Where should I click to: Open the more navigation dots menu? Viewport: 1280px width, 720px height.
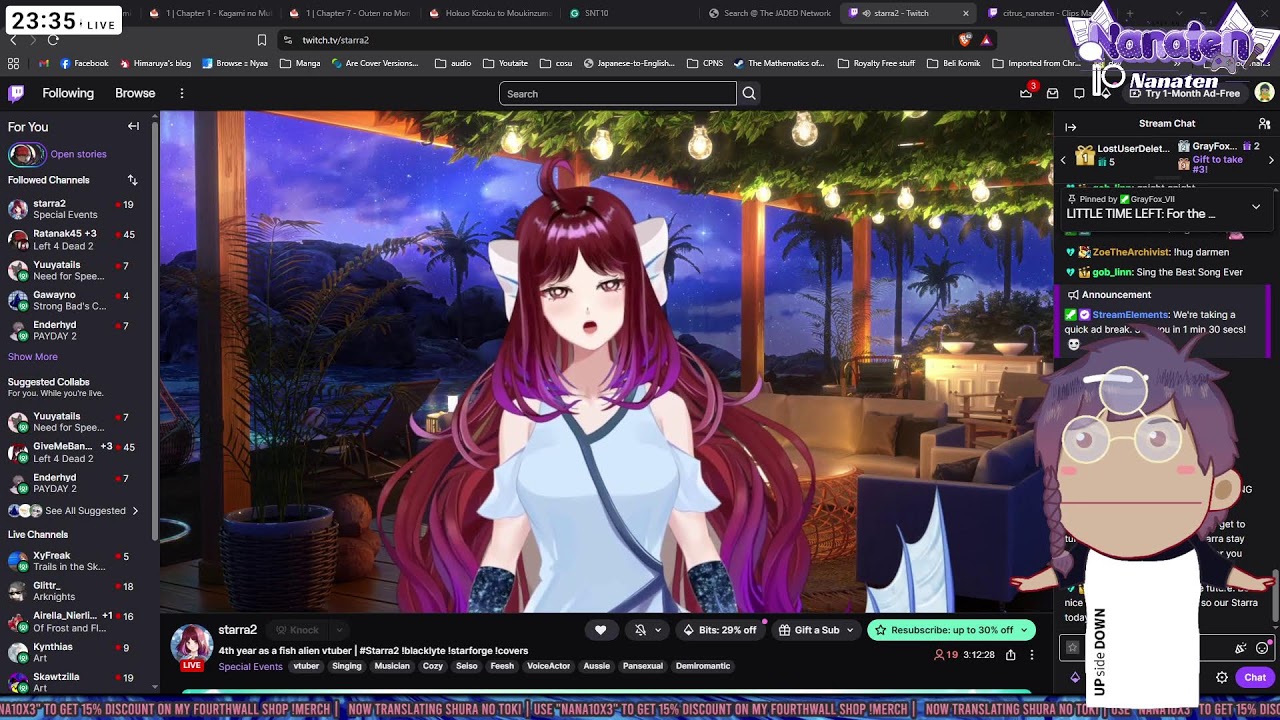[x=181, y=93]
